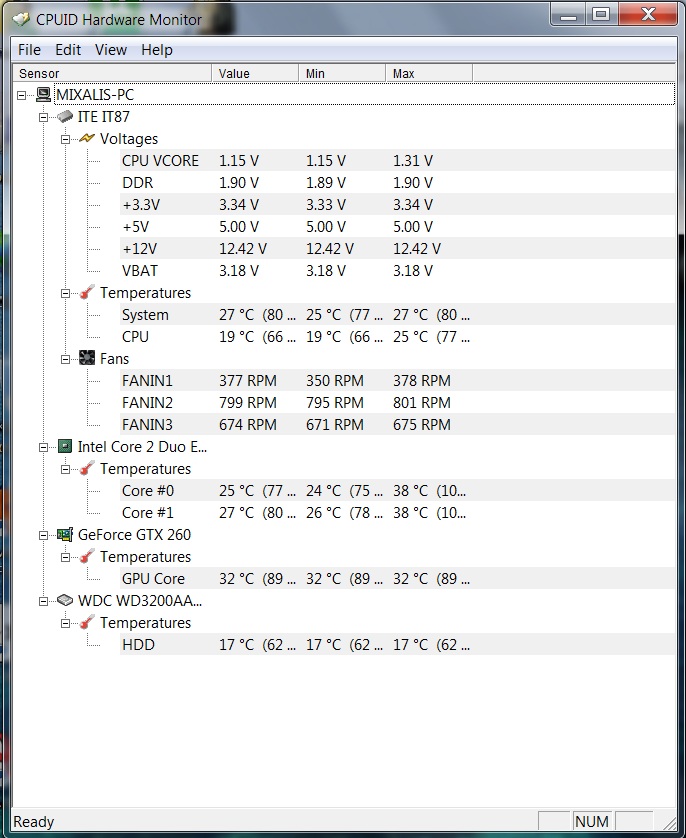Select the GPU Core row label
The height and width of the screenshot is (838, 686).
pyautogui.click(x=153, y=578)
